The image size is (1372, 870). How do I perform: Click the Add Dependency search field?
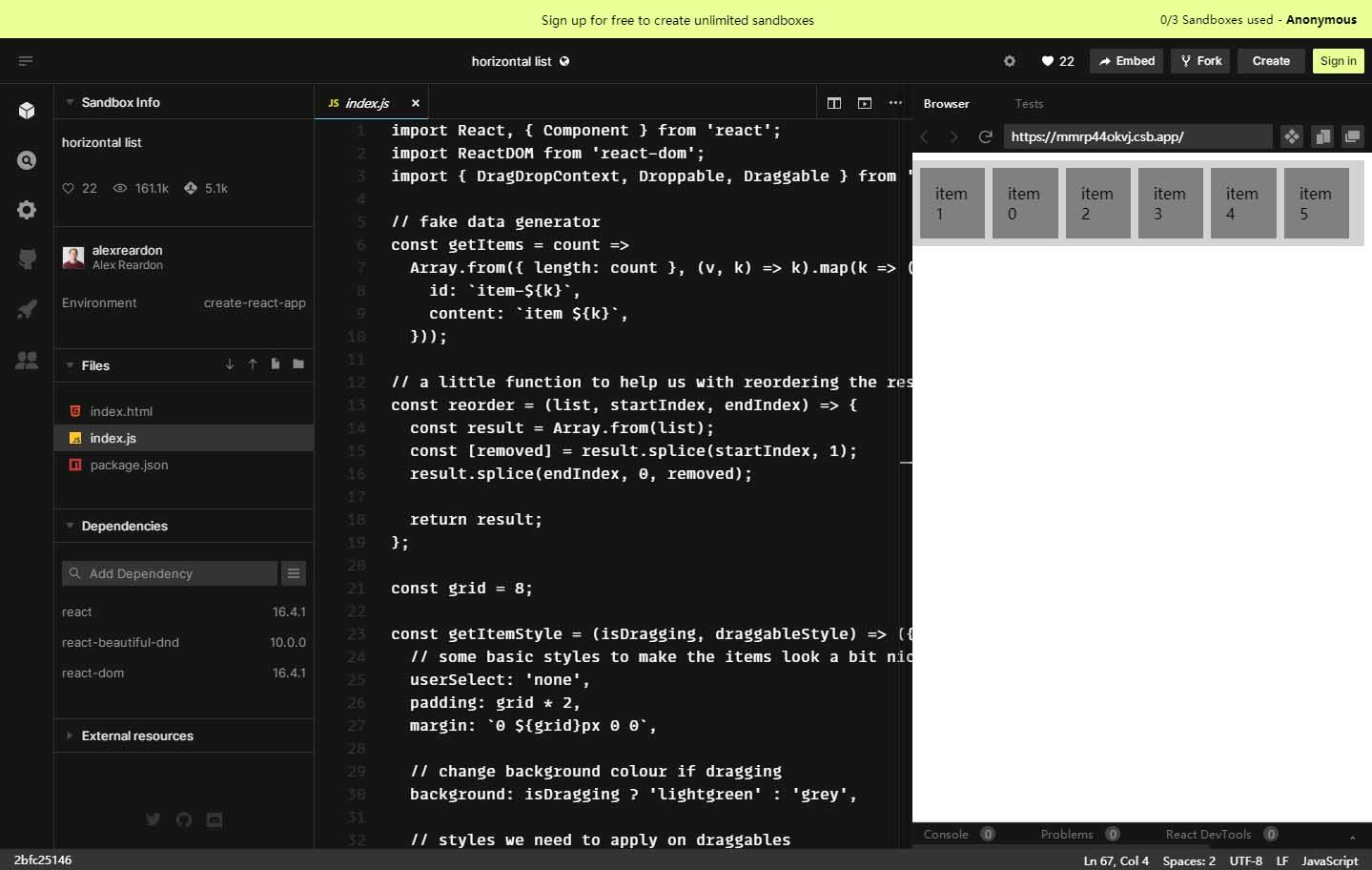(x=170, y=573)
